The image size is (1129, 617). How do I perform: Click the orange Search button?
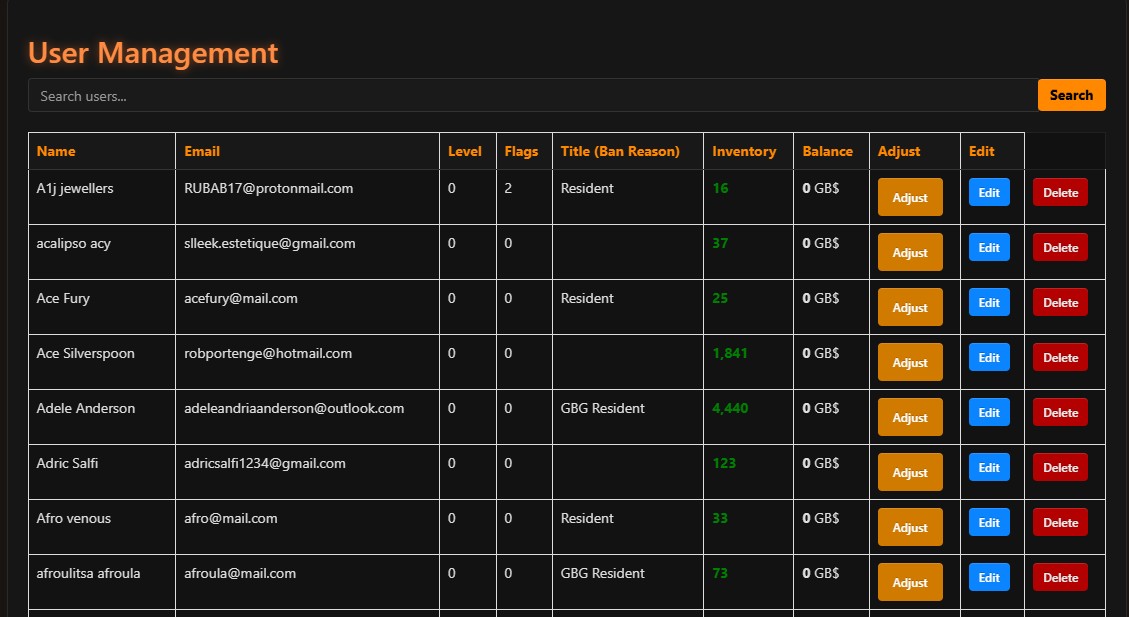1071,95
